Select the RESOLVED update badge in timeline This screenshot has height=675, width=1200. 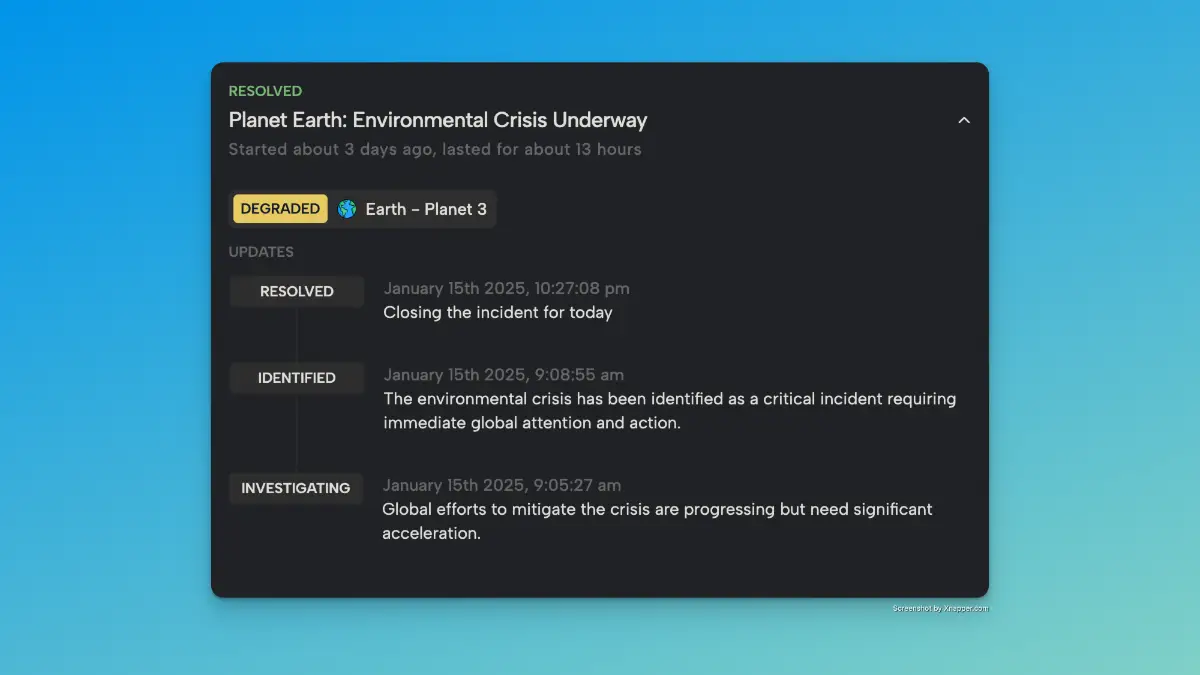(x=297, y=292)
